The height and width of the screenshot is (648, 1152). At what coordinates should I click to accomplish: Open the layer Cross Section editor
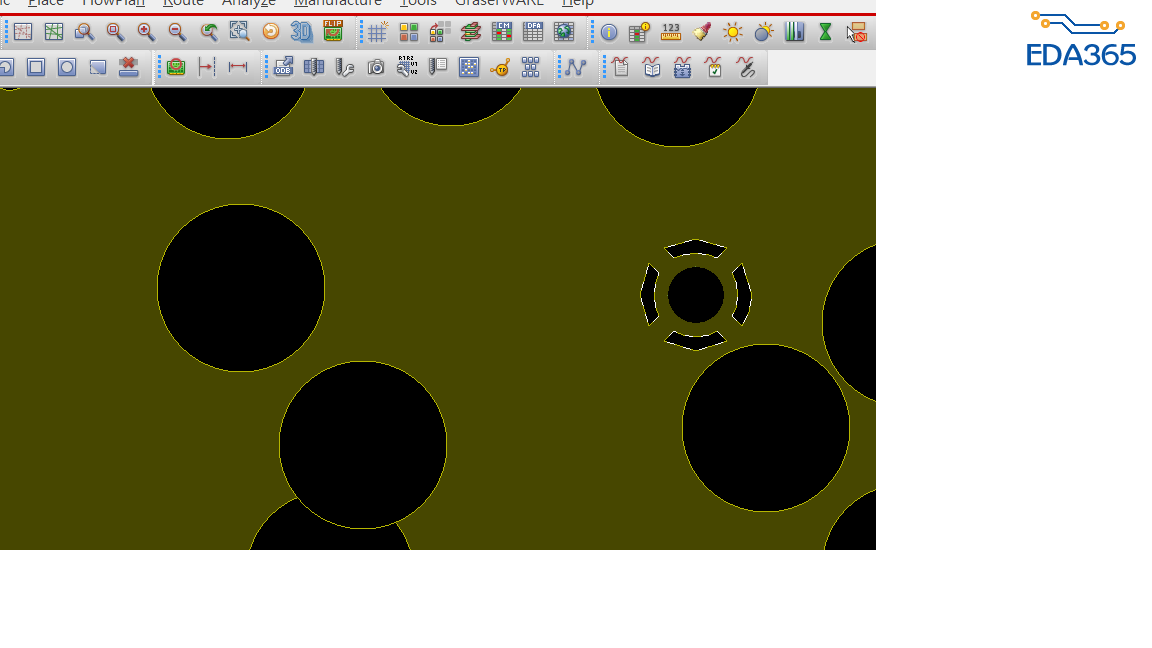pyautogui.click(x=470, y=32)
